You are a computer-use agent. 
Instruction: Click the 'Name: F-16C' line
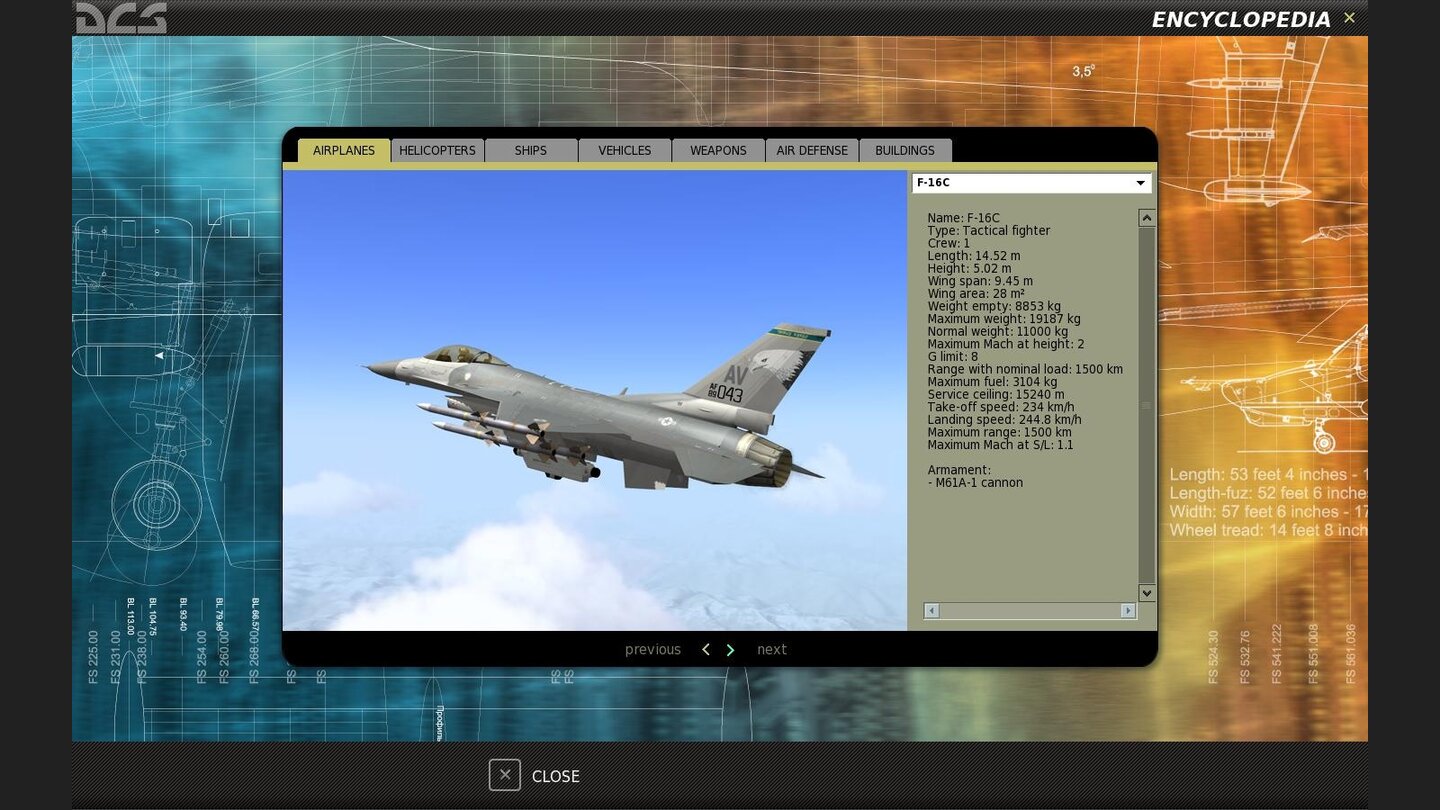tap(963, 218)
